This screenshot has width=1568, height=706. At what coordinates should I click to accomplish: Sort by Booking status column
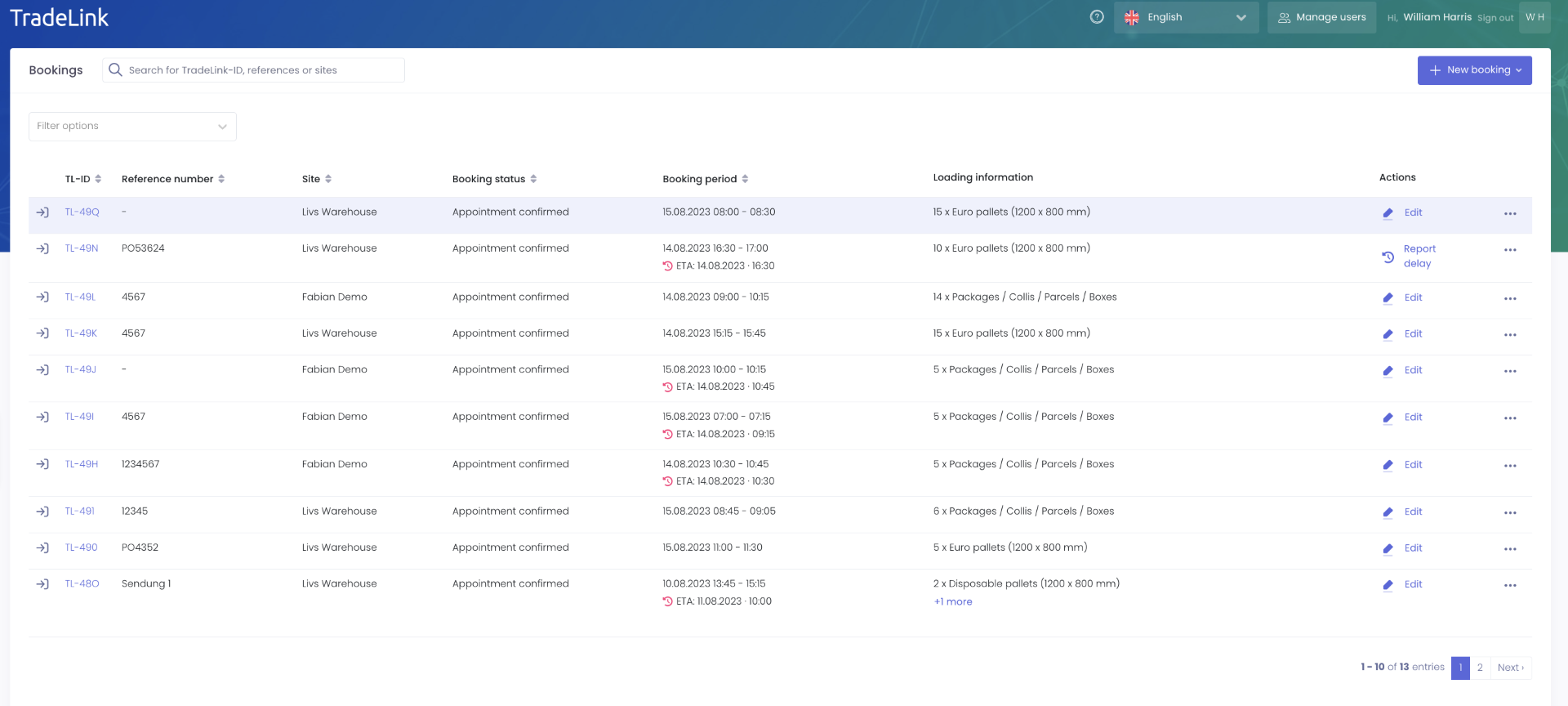click(494, 179)
